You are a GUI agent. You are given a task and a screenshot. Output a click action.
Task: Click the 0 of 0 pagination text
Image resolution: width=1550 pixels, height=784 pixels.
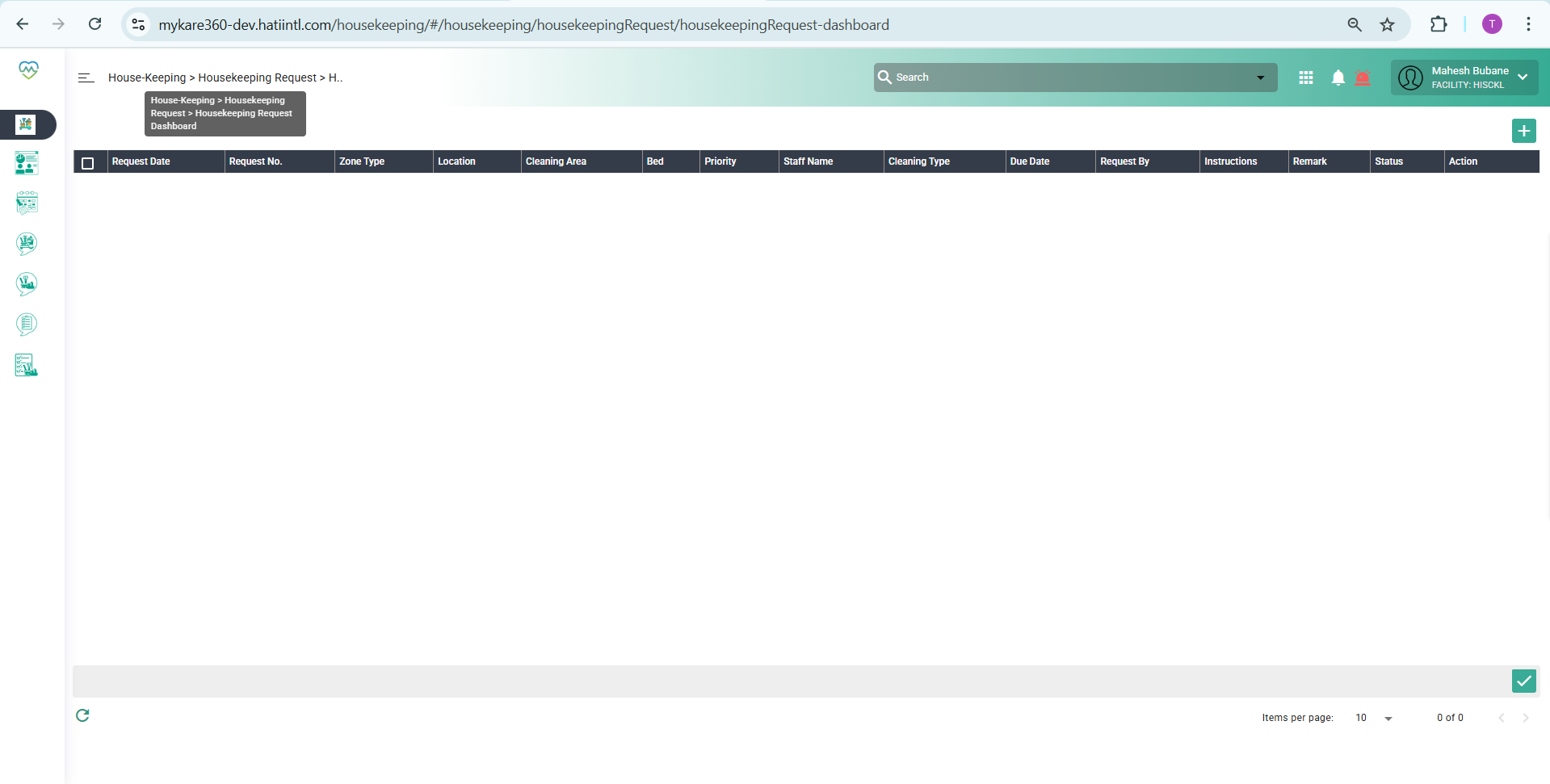point(1450,718)
